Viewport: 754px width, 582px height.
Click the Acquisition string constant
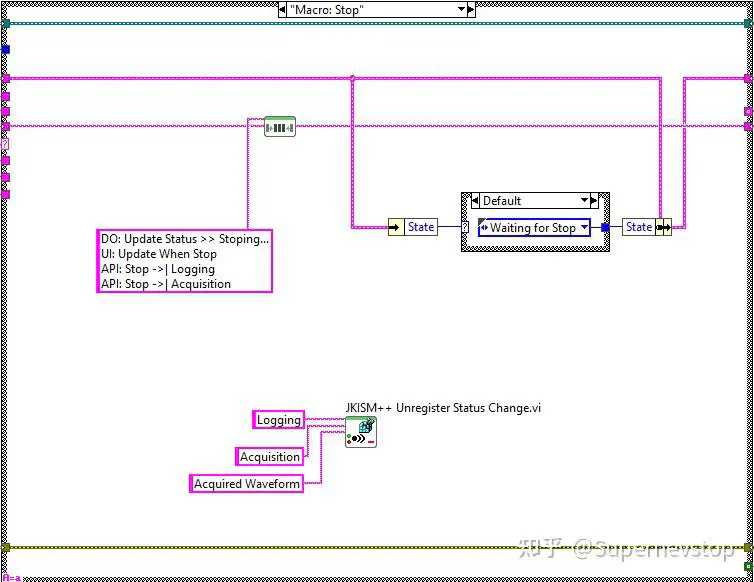(270, 456)
